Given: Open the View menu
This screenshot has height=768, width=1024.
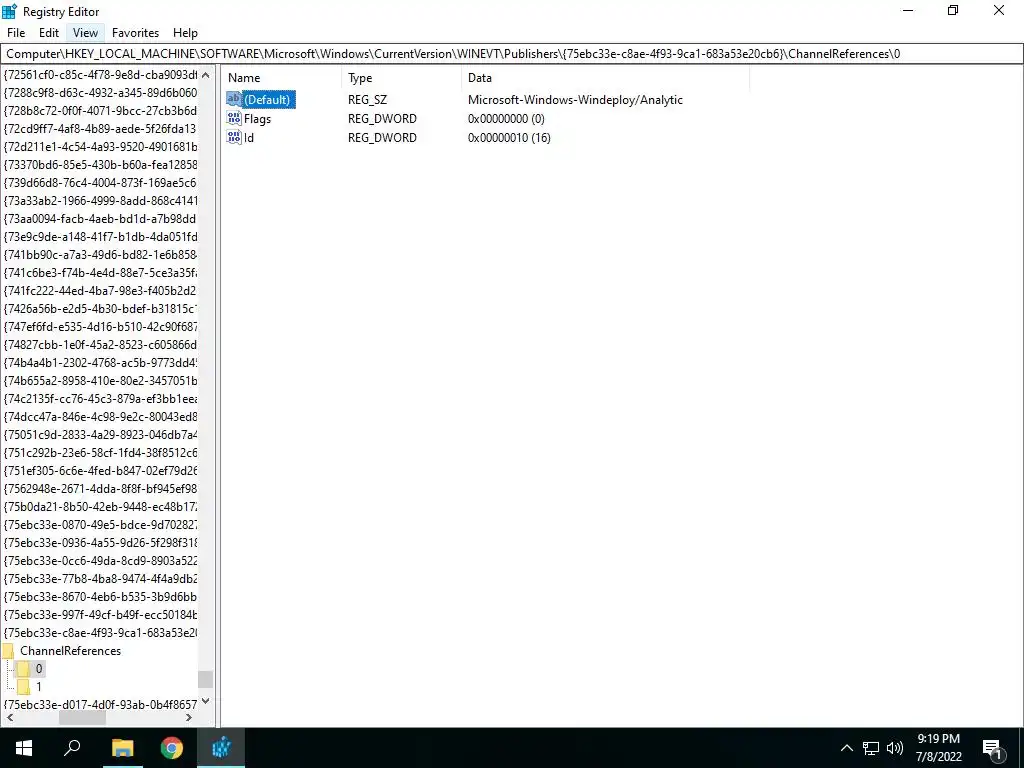Looking at the screenshot, I should click(86, 33).
